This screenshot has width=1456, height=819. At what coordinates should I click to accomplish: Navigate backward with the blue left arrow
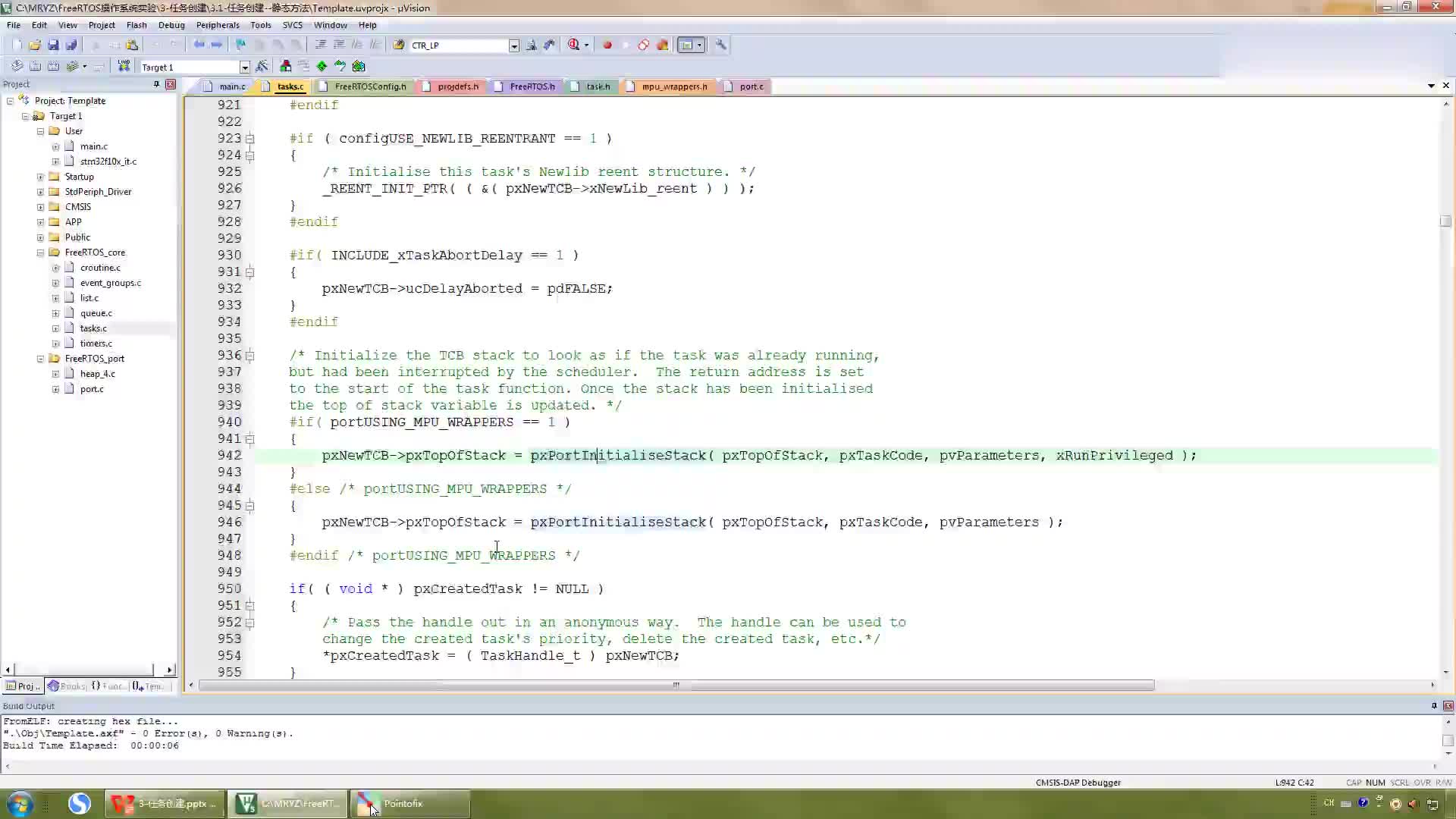point(199,45)
